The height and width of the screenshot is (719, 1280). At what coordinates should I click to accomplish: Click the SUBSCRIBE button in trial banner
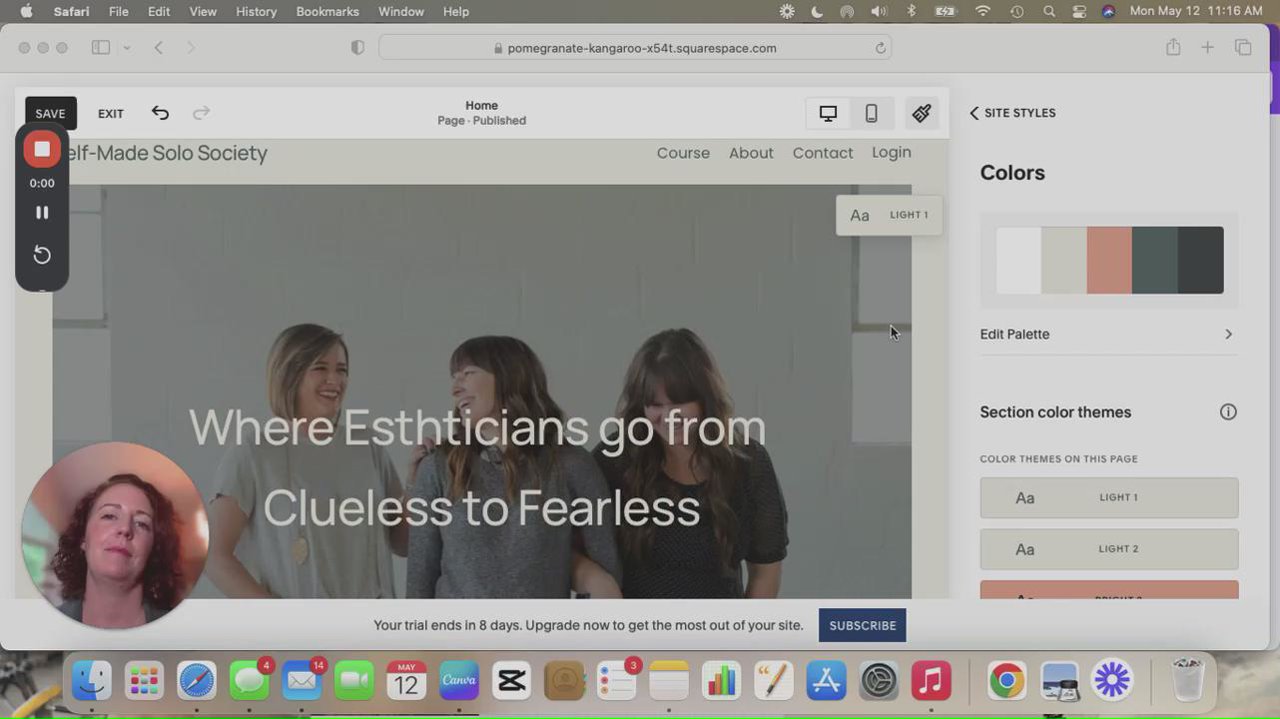tap(862, 625)
